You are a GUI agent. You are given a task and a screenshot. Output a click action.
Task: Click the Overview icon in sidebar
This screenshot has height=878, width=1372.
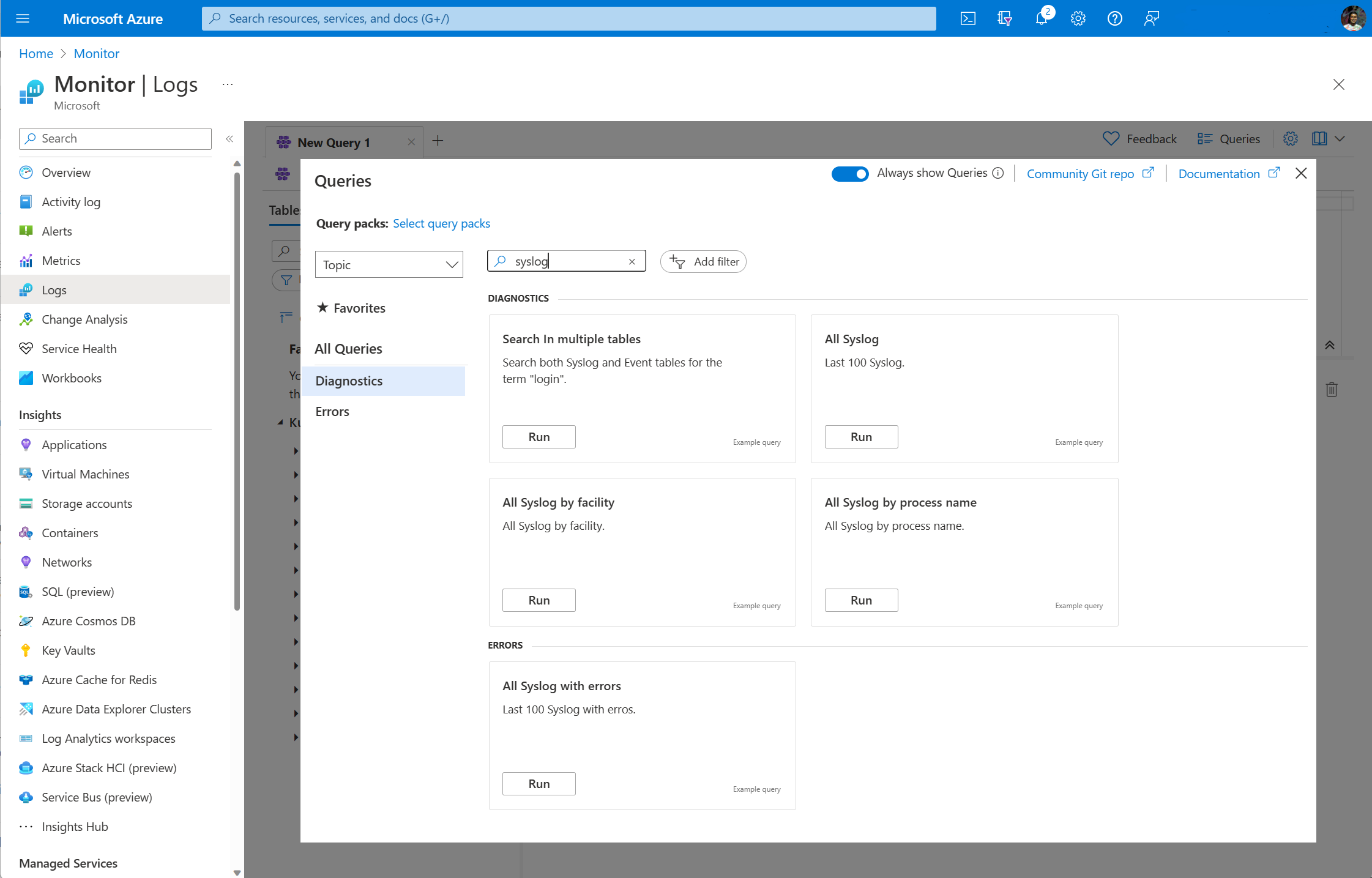coord(26,173)
